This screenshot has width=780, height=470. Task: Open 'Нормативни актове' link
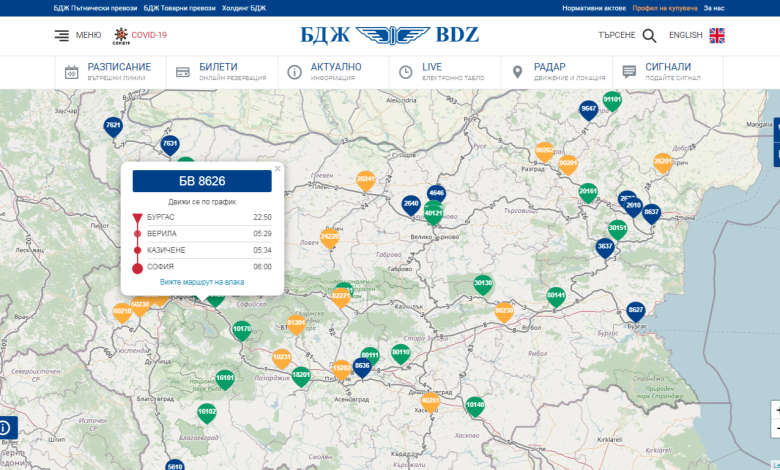tap(594, 8)
